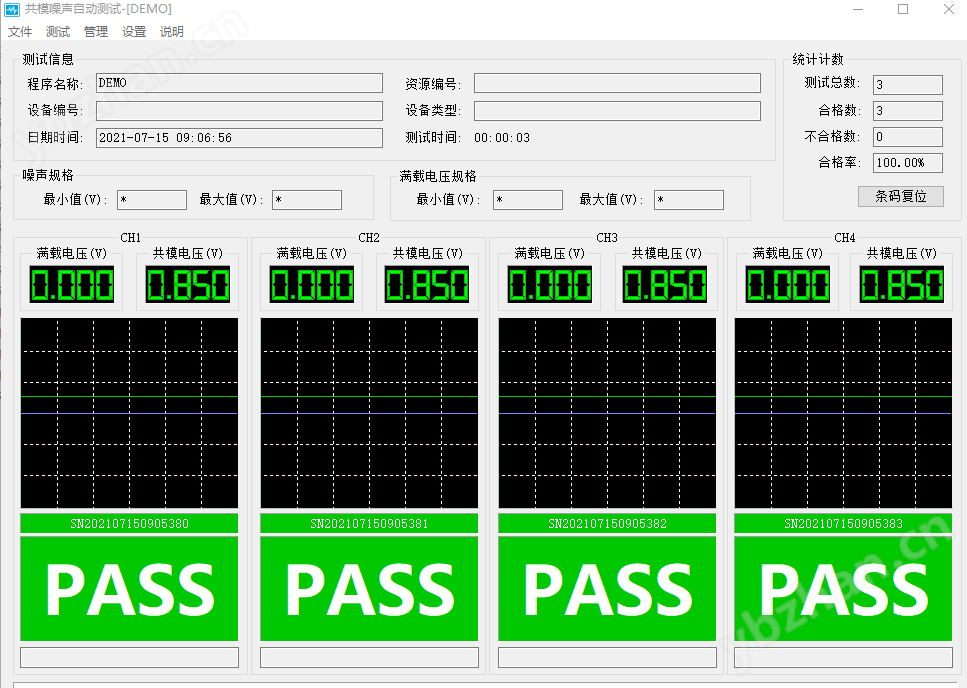Click CH4 共模电压 0.850 display

click(x=901, y=285)
